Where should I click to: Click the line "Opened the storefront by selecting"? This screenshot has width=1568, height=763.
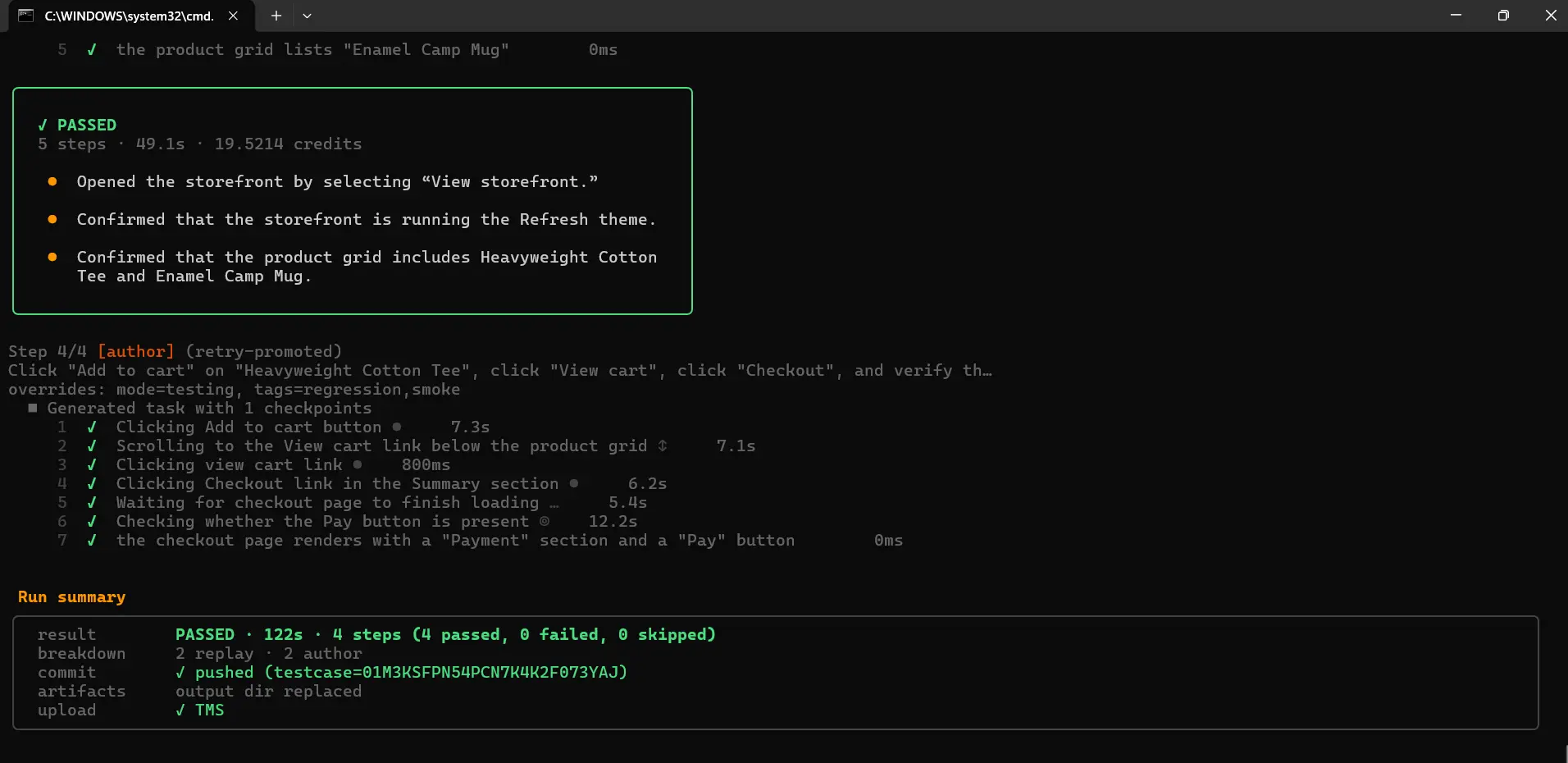[x=337, y=181]
